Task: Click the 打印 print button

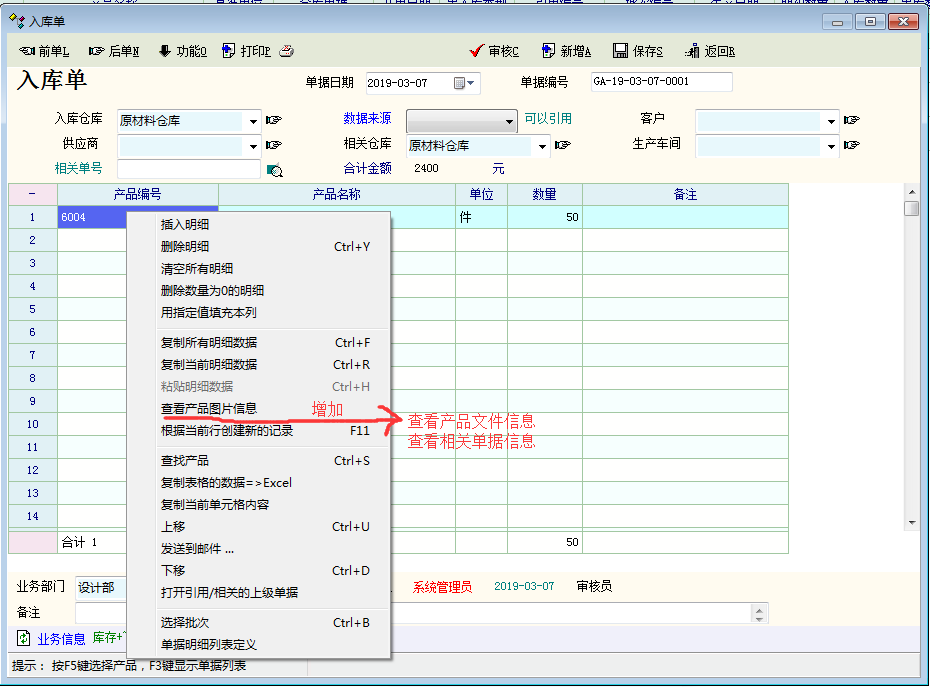Action: click(246, 52)
